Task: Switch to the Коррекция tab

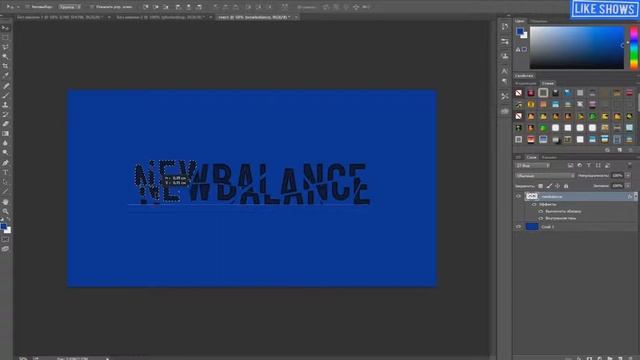Action: click(526, 83)
